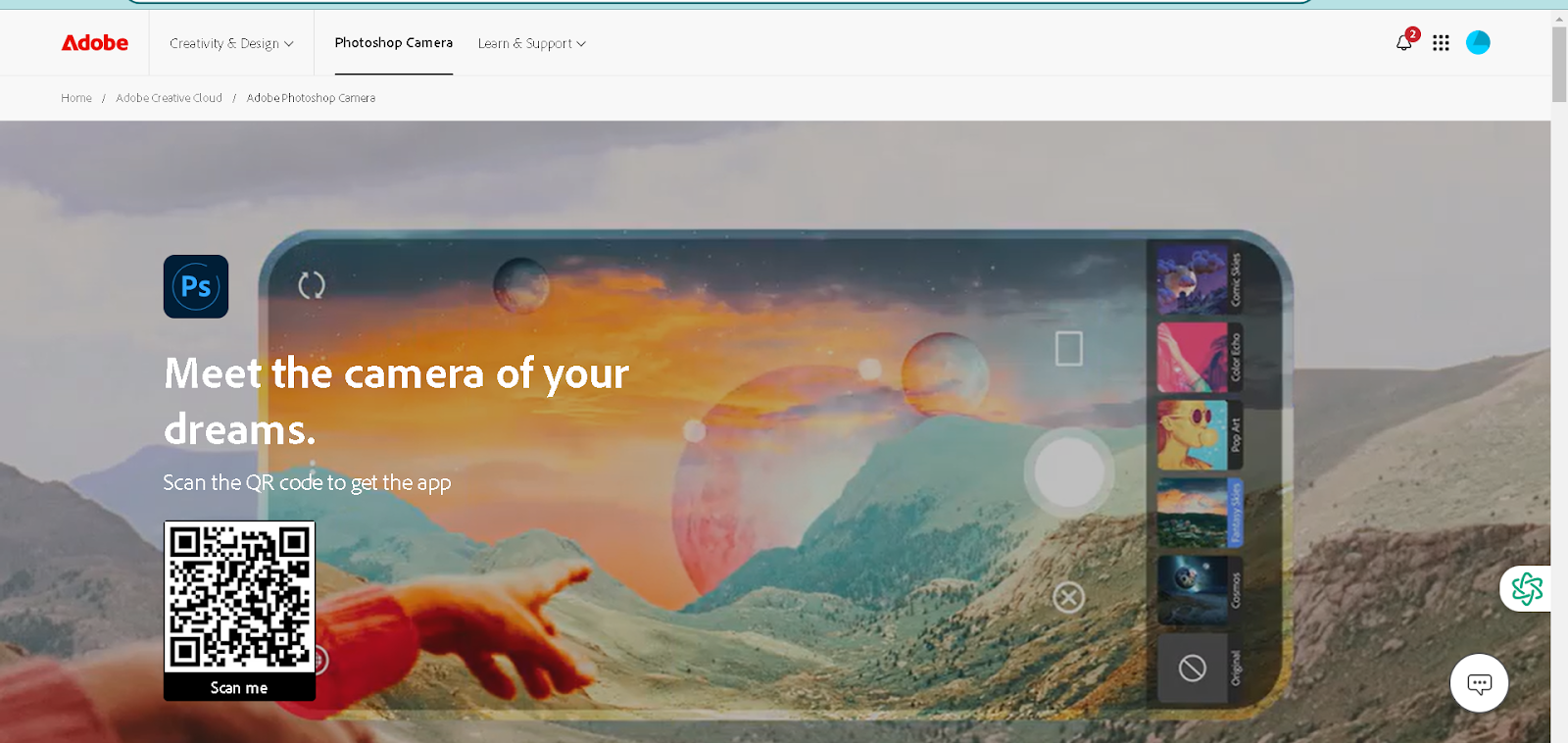
Task: Click the circled X icon in preview
Action: tap(1068, 597)
